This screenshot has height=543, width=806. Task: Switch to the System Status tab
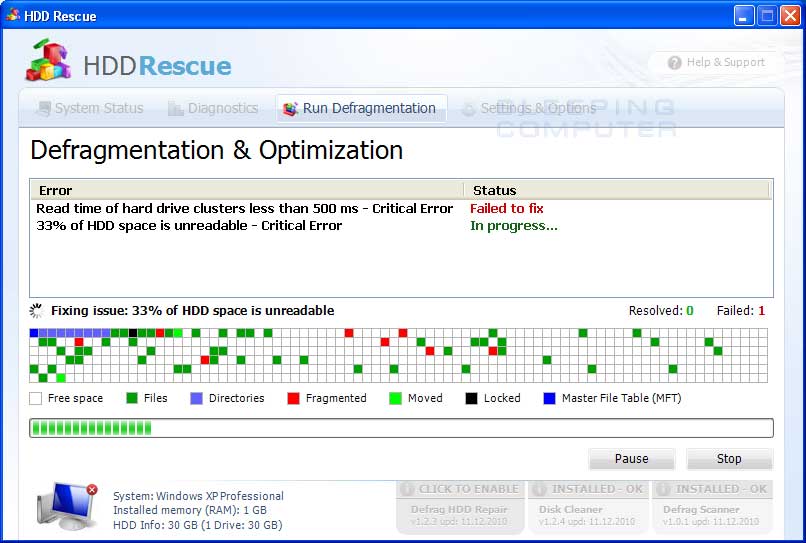tap(89, 108)
